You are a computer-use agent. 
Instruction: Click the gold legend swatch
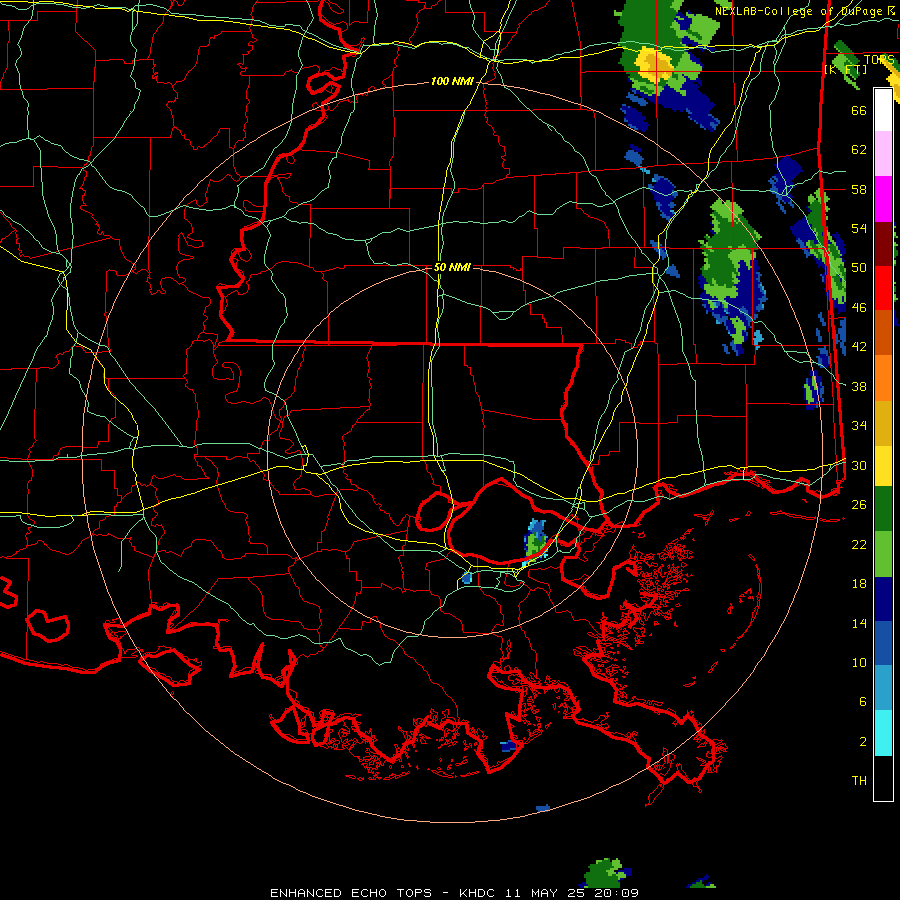tap(883, 422)
